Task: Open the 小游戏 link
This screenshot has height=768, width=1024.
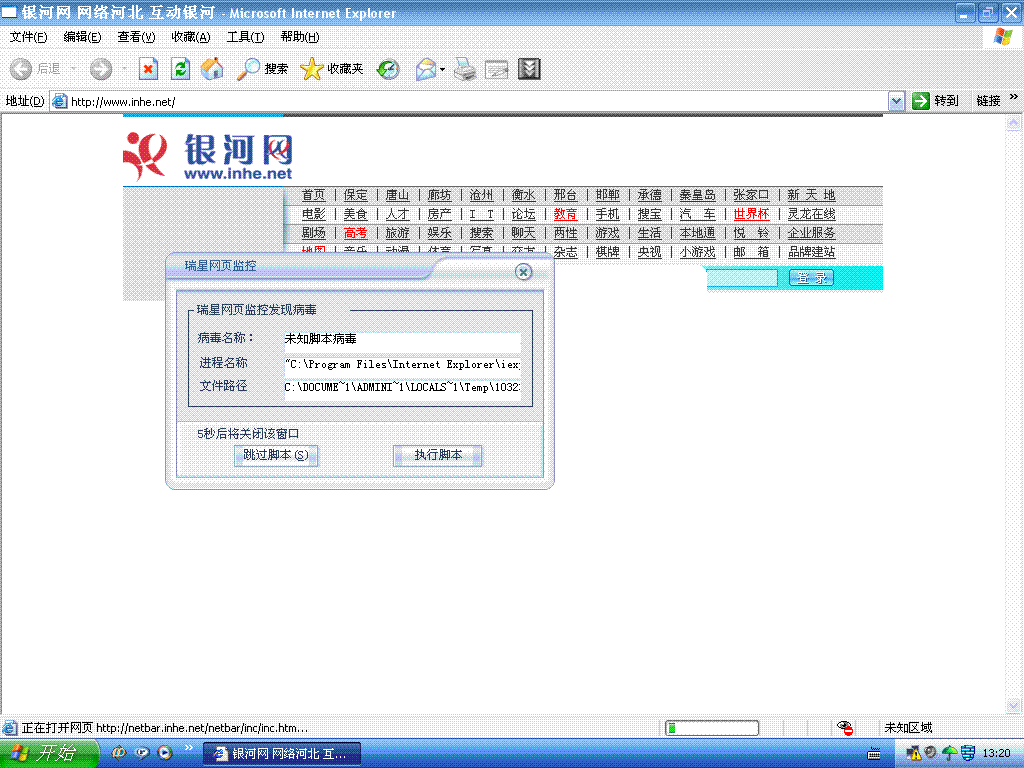Action: coord(697,251)
